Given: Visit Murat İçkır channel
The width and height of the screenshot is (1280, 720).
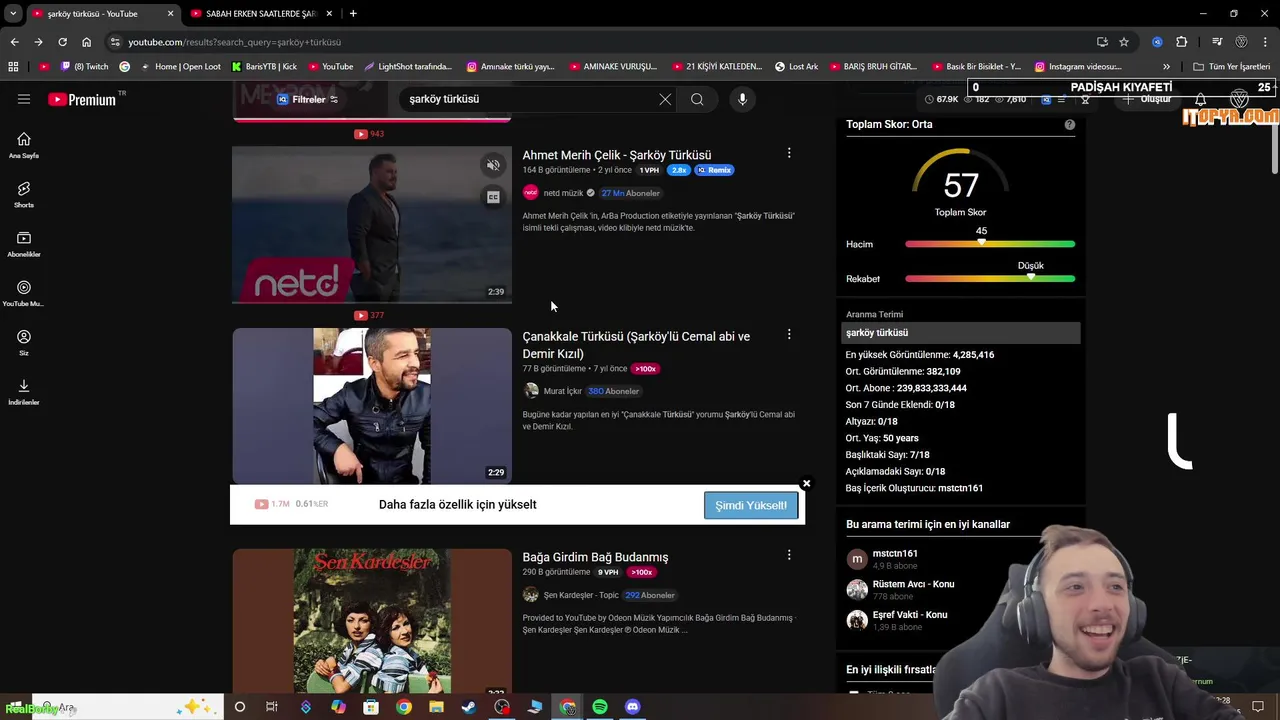Looking at the screenshot, I should click(x=562, y=391).
